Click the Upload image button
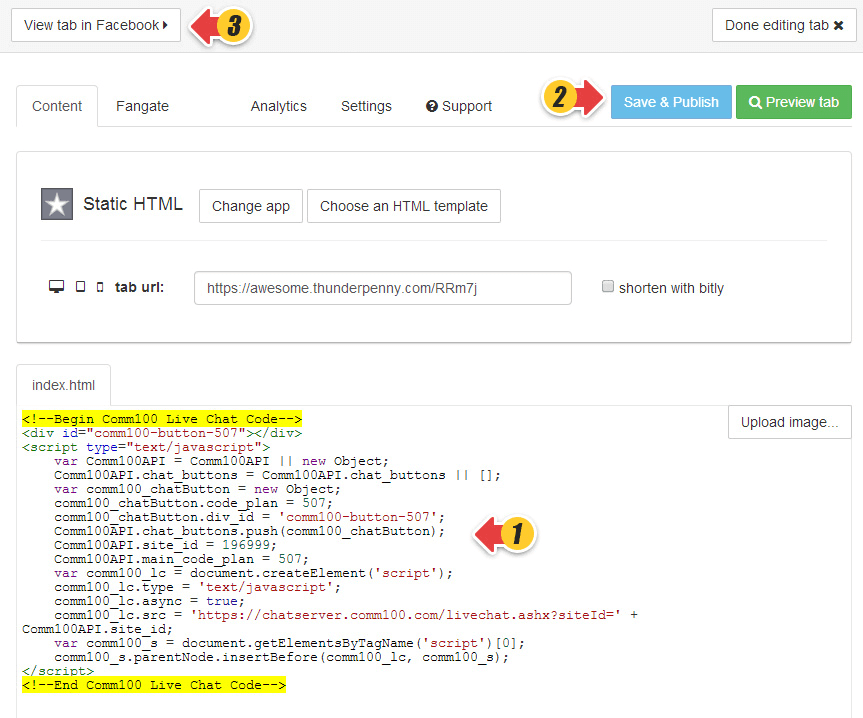Screen dimensions: 863x718 [x=789, y=422]
